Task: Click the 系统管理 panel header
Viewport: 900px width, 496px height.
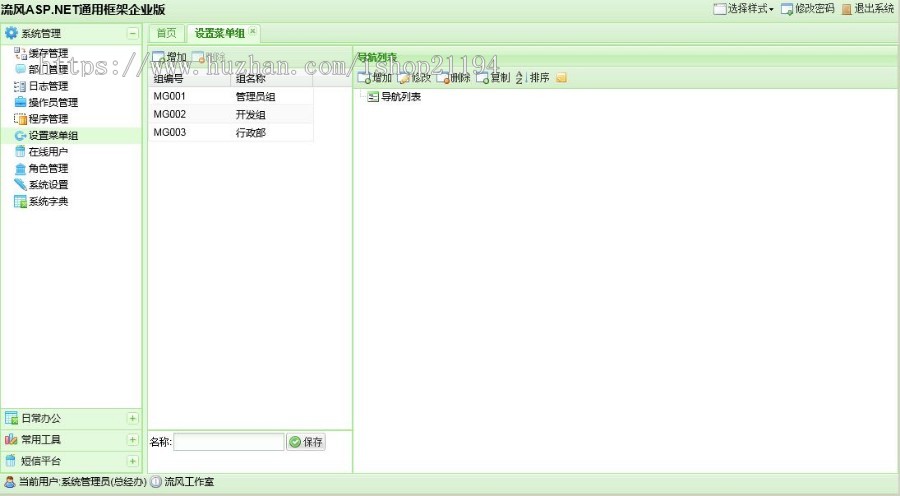Action: click(71, 33)
